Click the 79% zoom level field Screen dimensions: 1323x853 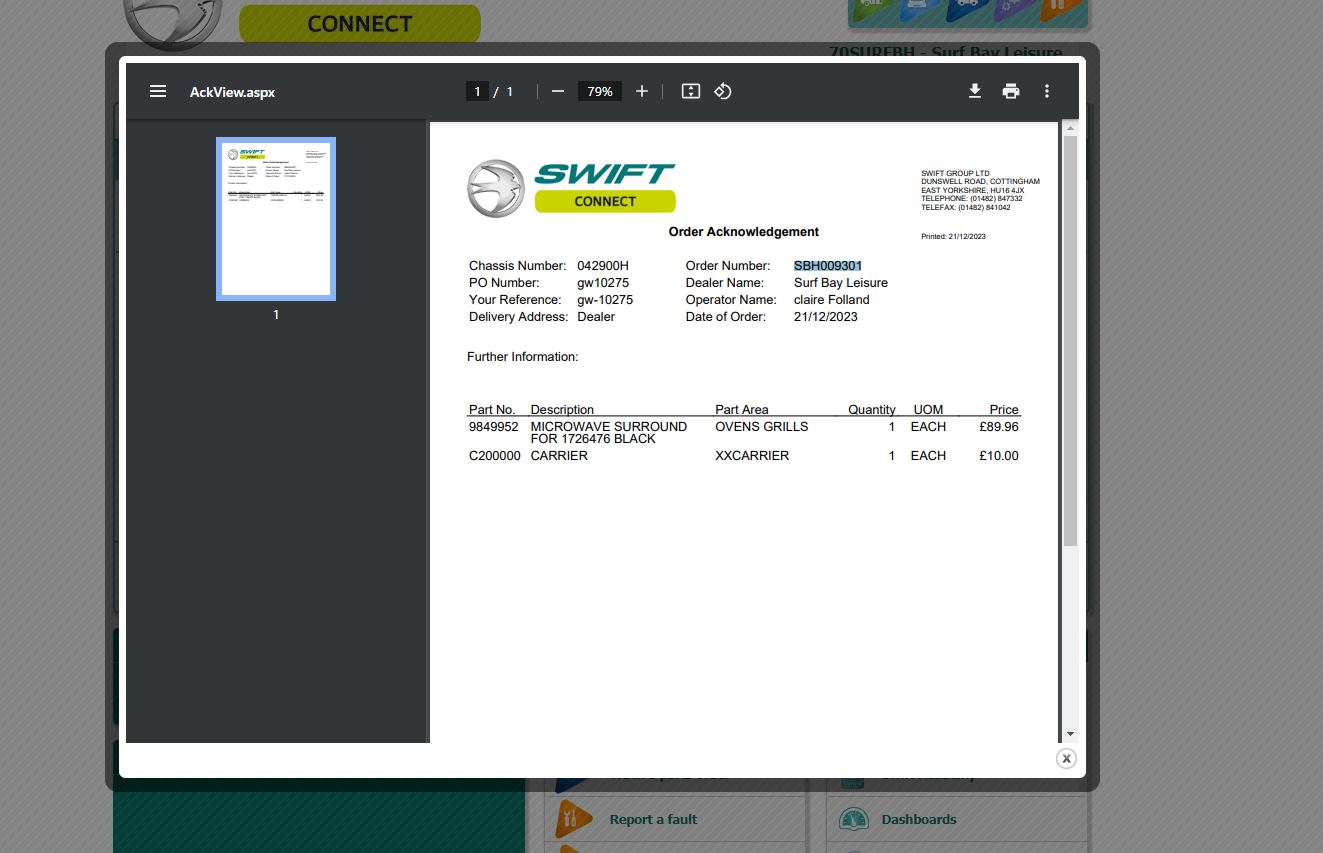click(x=600, y=91)
